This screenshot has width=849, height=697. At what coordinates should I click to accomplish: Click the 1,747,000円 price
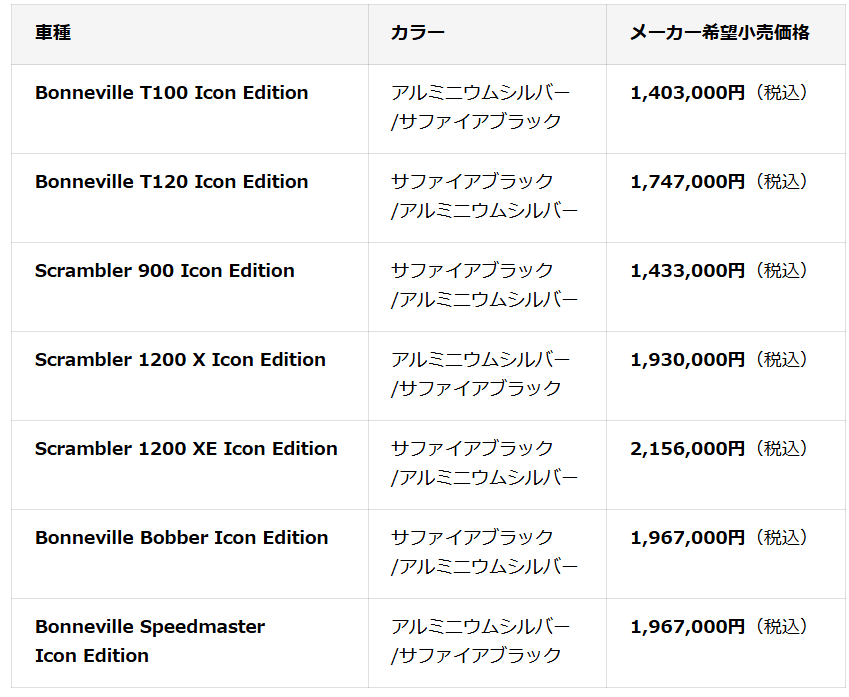688,182
